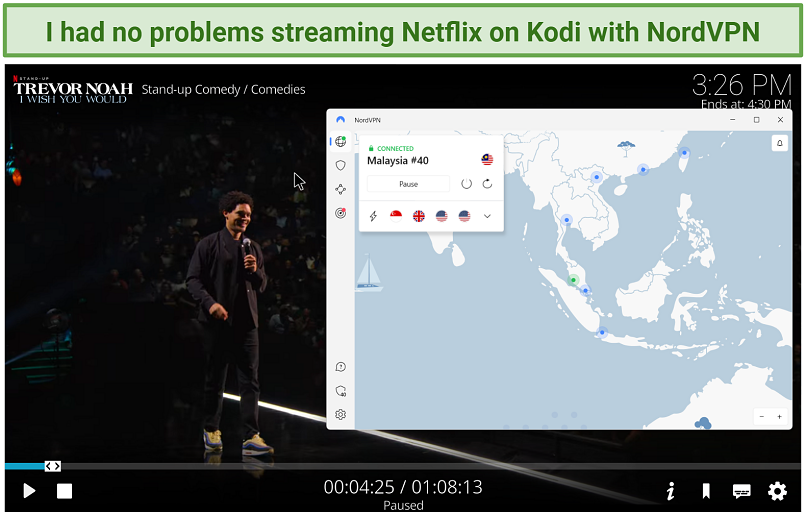Connect to the United Kingdom flag shortcut
This screenshot has height=515, width=806.
tap(419, 216)
